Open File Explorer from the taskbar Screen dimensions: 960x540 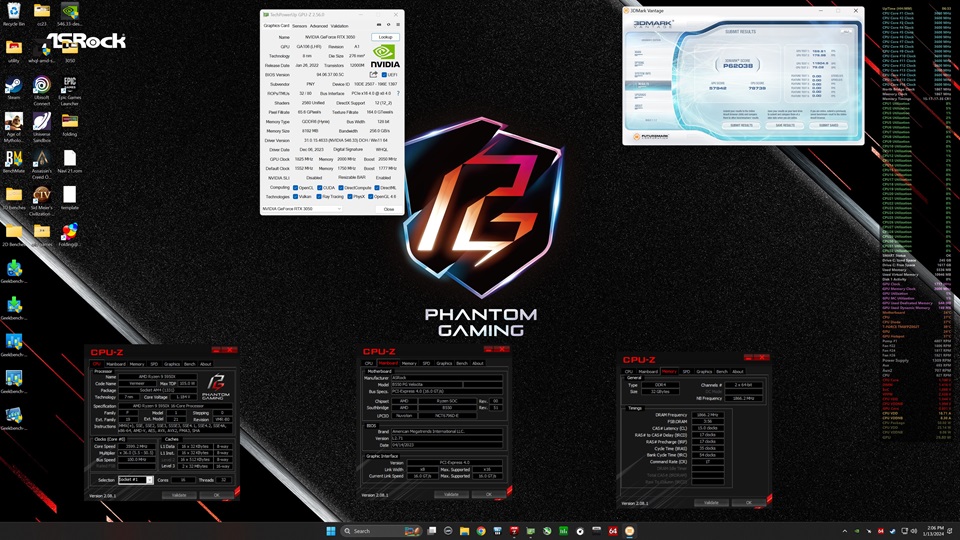[464, 531]
